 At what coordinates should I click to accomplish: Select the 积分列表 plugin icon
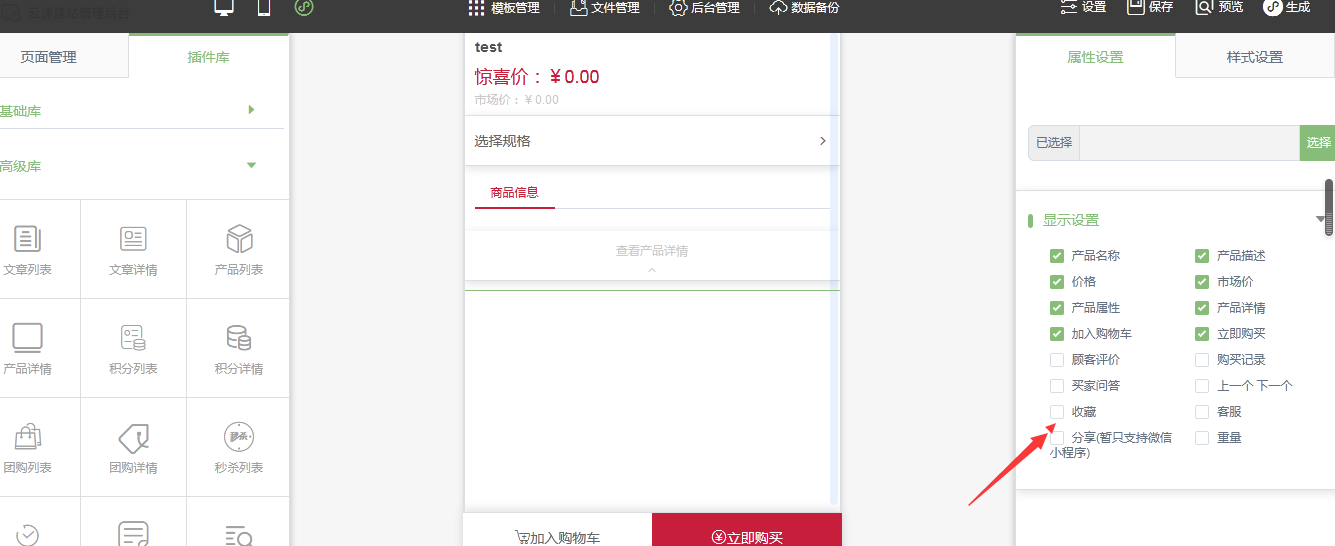[133, 337]
